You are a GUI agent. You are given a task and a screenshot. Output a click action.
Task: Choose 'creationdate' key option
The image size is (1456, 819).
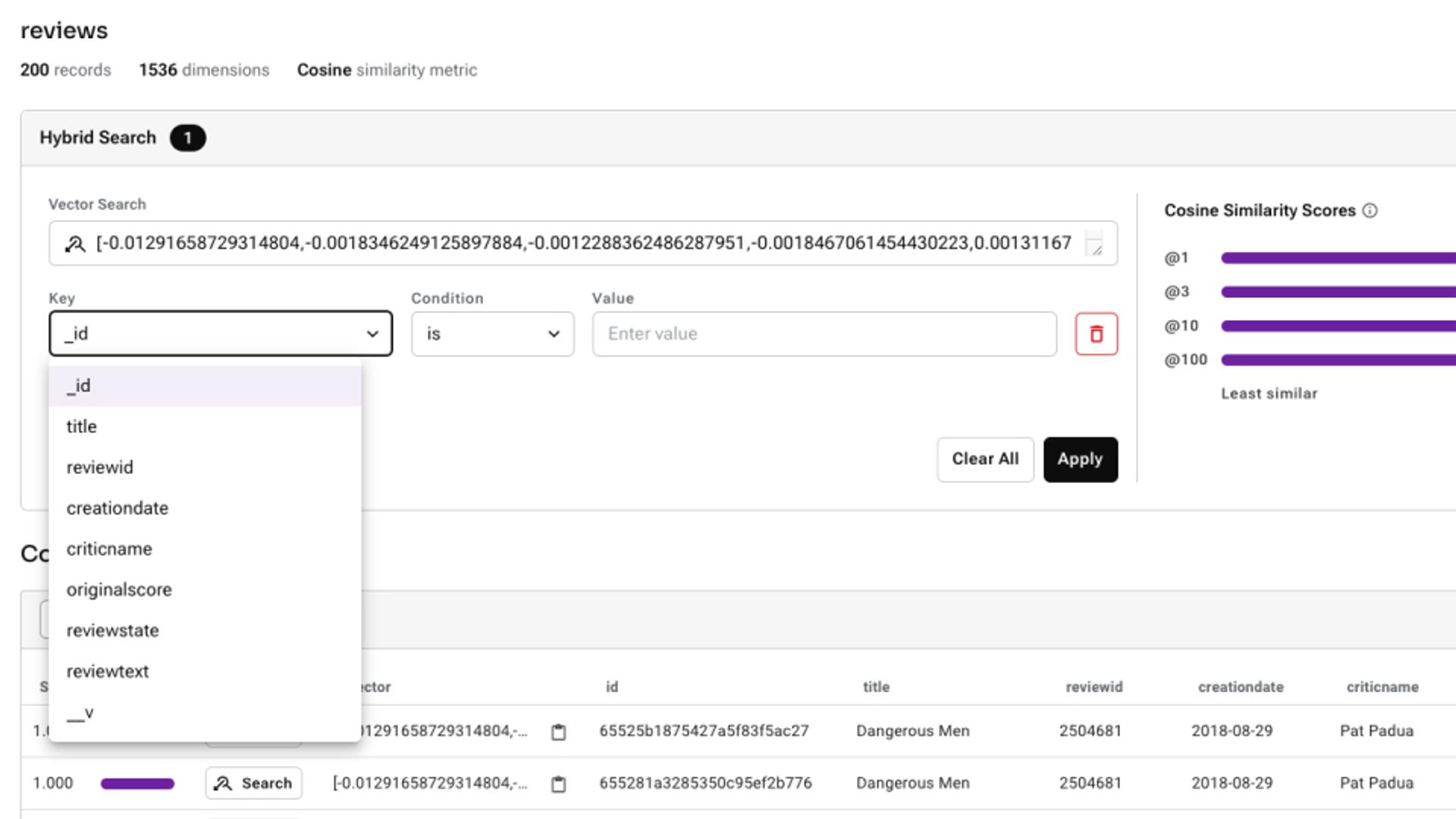coord(117,508)
